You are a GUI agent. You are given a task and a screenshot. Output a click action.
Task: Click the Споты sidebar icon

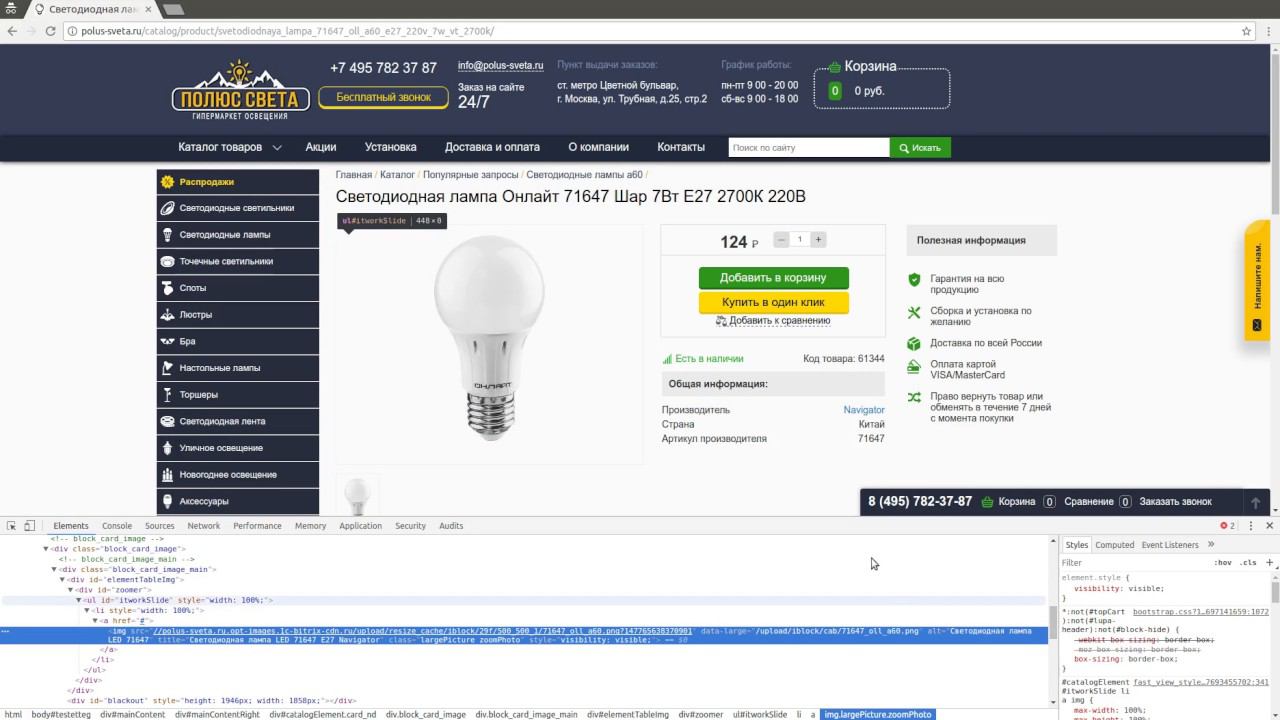(x=167, y=288)
